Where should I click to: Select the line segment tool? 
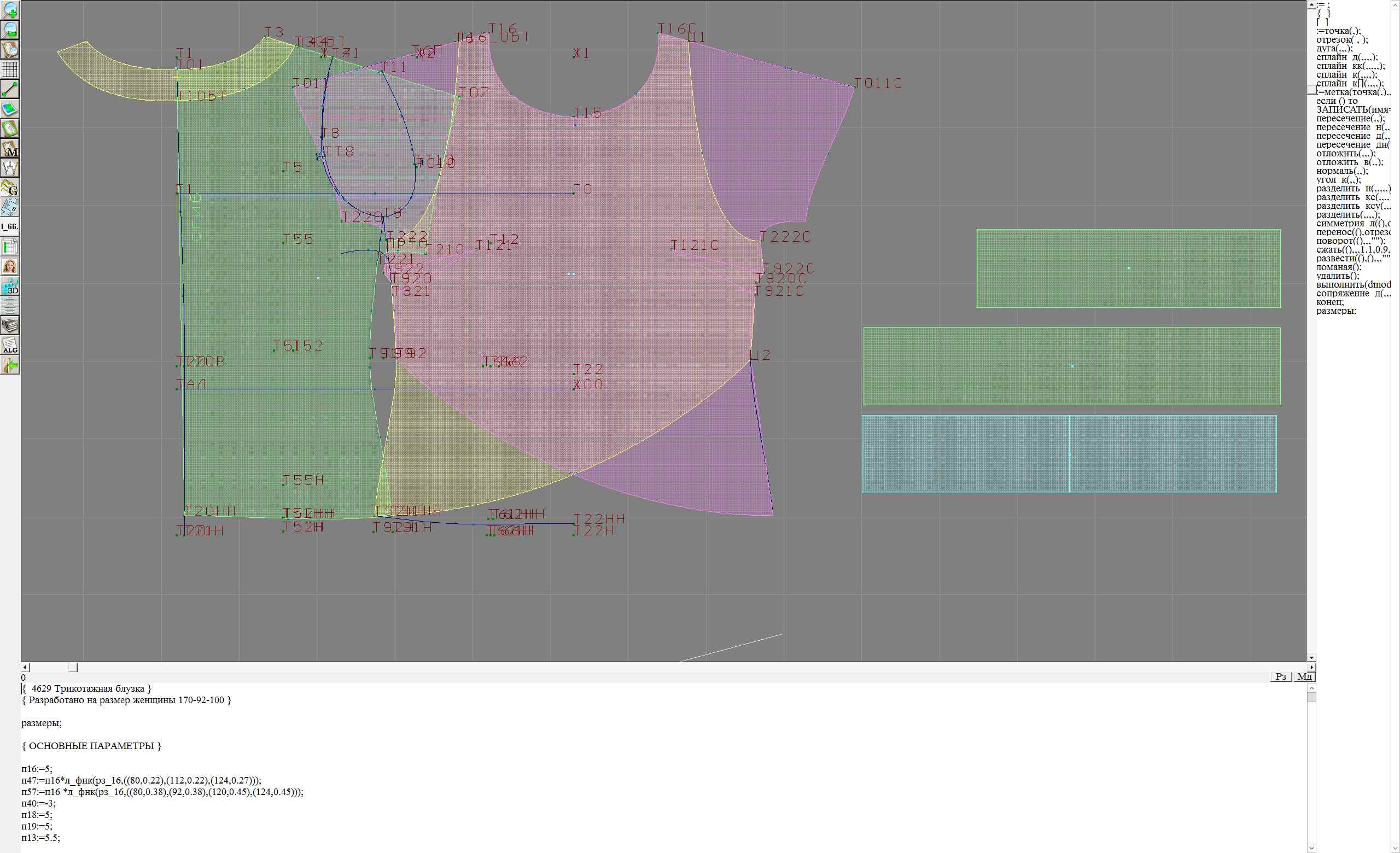pos(10,89)
